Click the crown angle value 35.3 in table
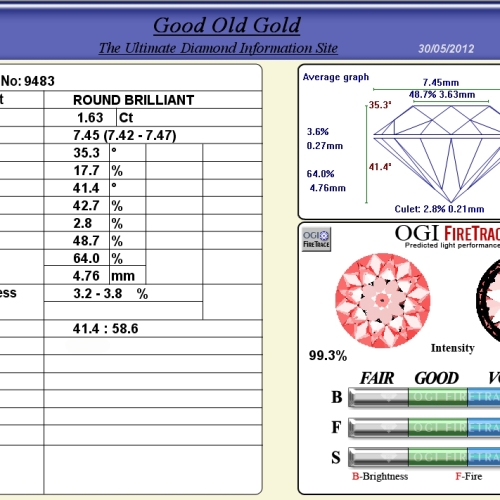The image size is (500, 500). (x=86, y=153)
